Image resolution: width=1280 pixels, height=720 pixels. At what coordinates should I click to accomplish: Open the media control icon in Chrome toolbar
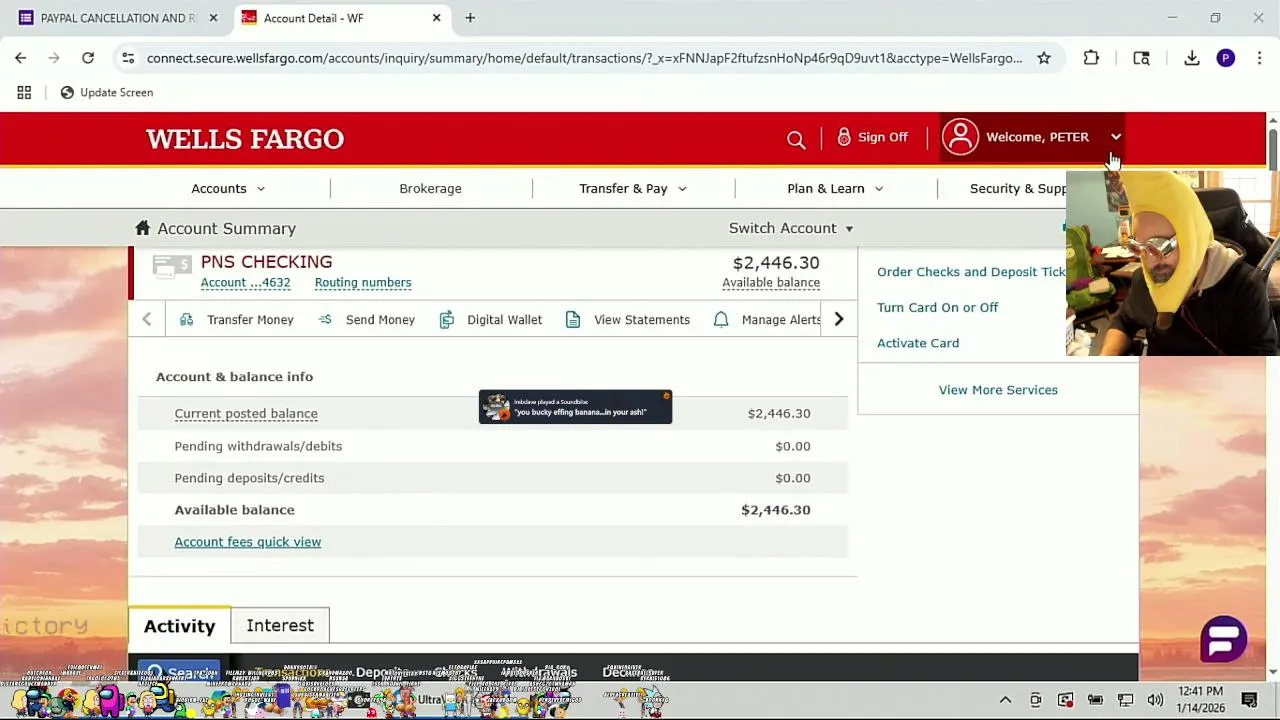1141,58
